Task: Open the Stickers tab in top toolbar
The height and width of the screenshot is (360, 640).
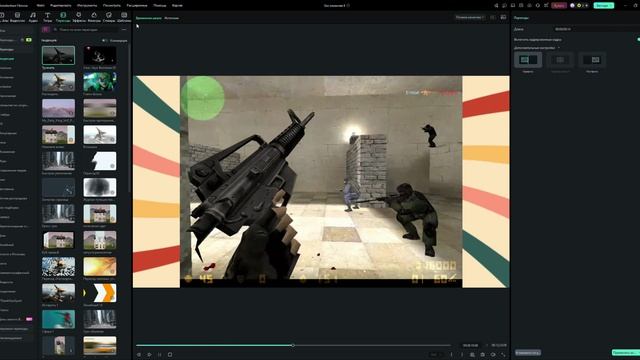Action: point(109,17)
